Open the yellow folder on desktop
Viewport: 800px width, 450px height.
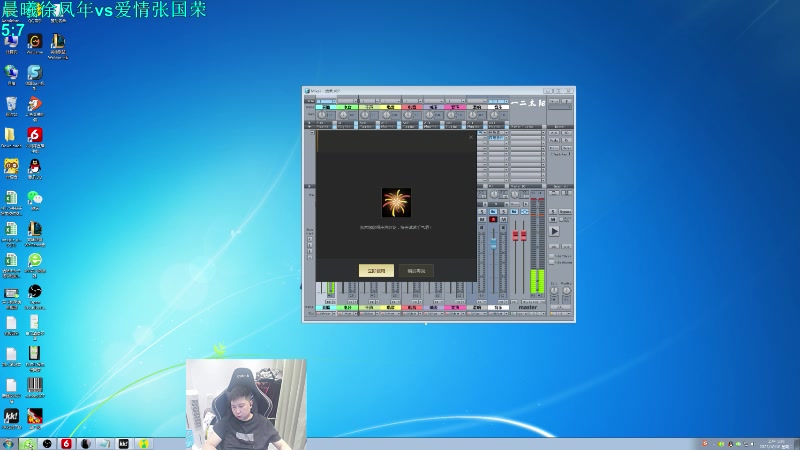10,135
